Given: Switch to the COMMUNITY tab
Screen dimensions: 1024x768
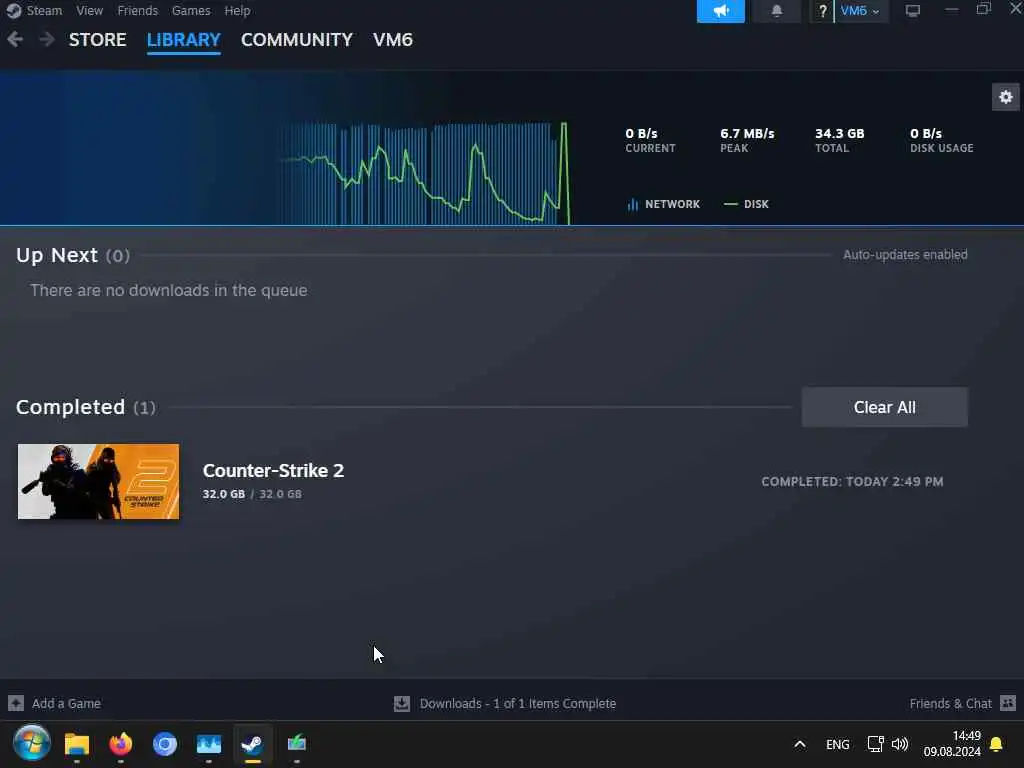Looking at the screenshot, I should pos(296,40).
